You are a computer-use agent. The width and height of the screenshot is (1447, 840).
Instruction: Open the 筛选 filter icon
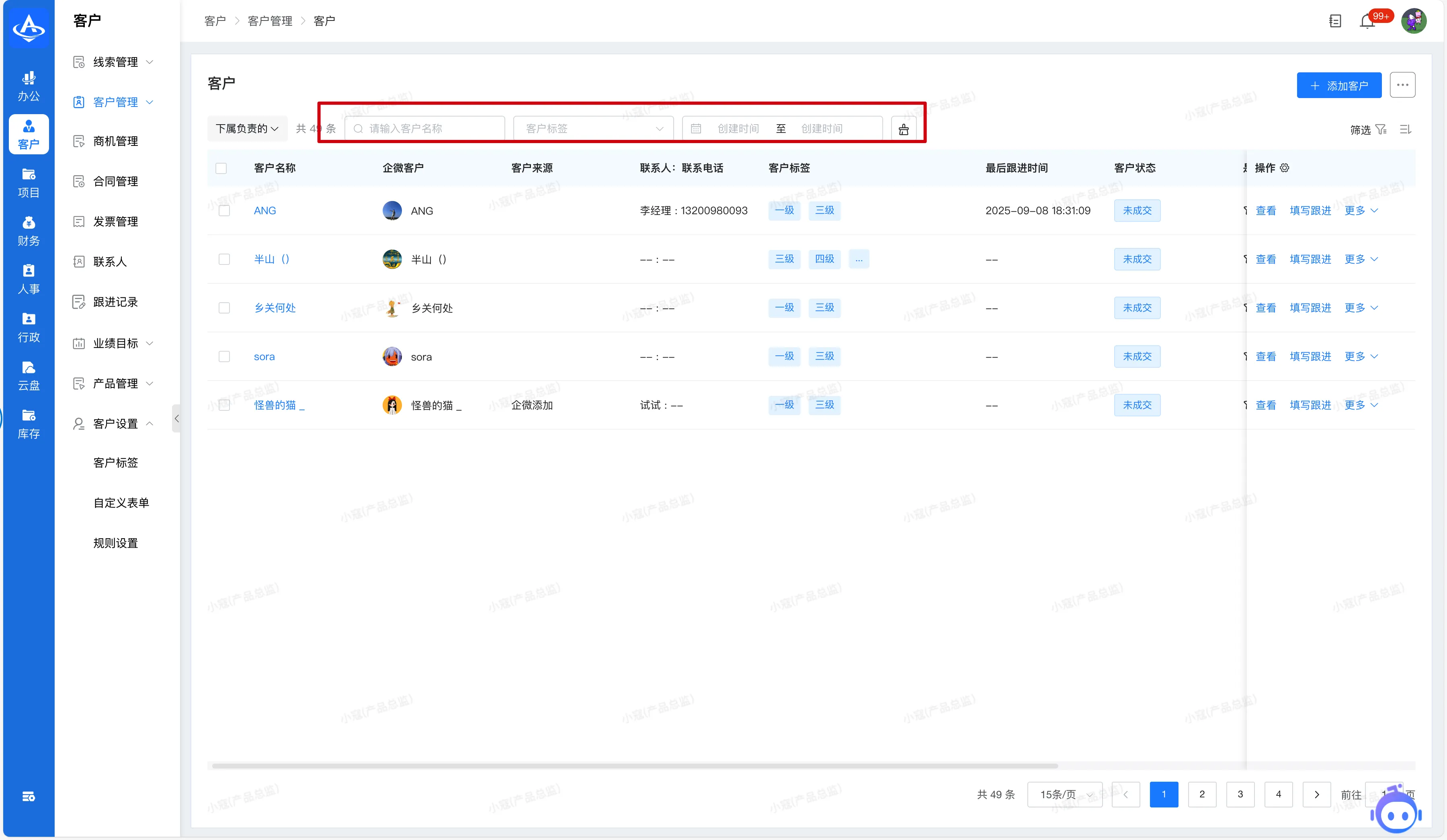pos(1381,130)
